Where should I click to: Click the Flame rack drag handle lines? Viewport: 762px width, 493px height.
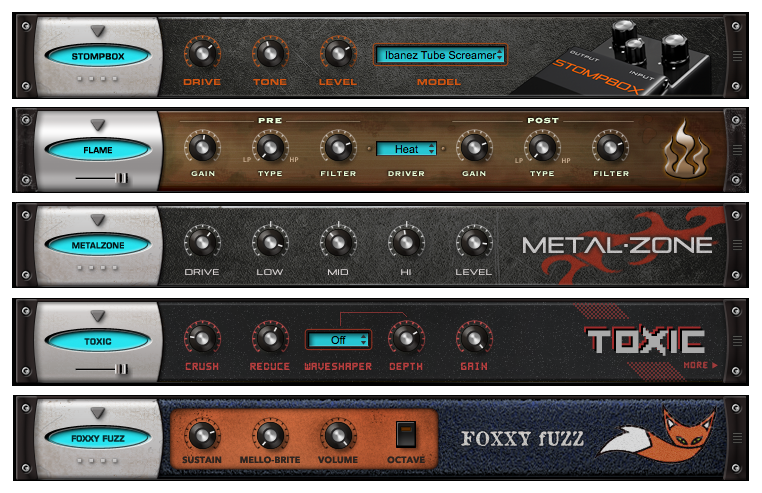pyautogui.click(x=737, y=150)
